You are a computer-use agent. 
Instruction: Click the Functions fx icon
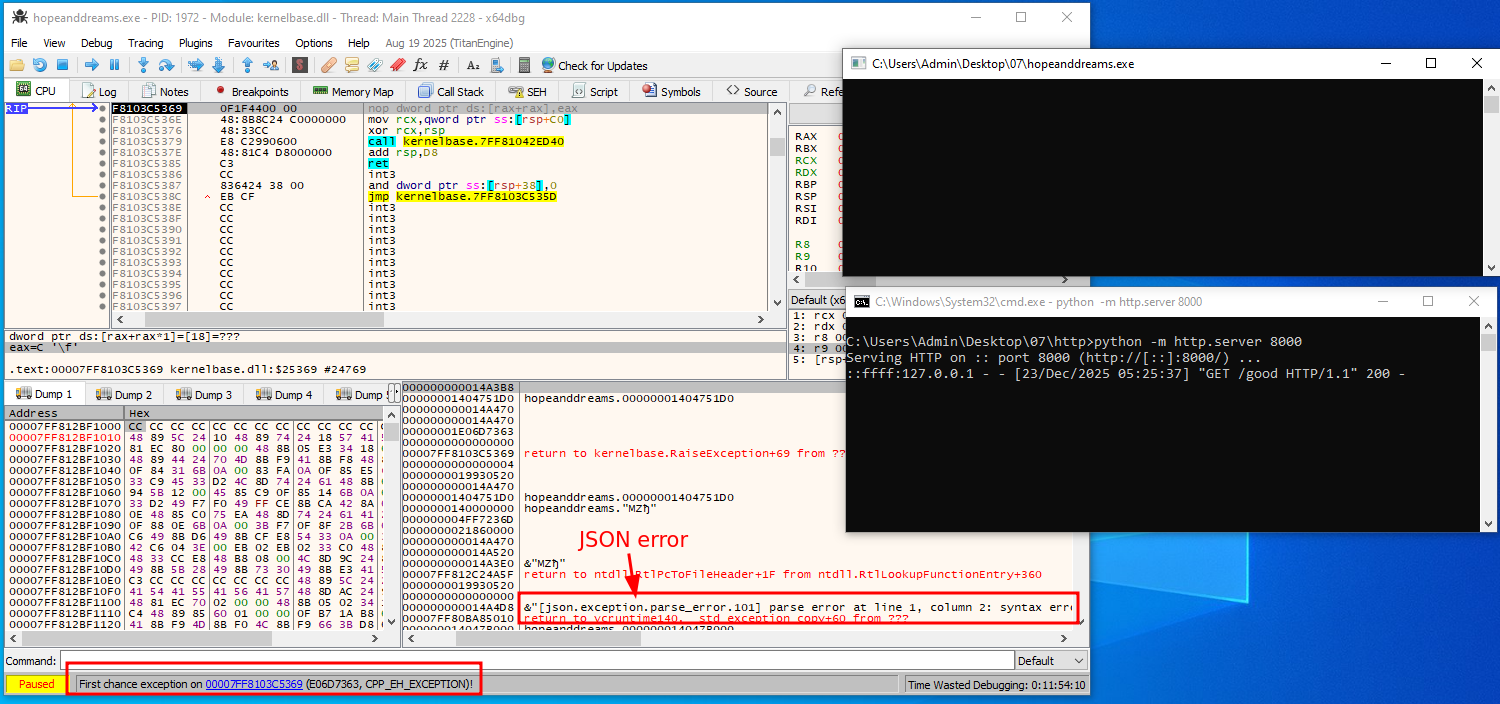420,65
